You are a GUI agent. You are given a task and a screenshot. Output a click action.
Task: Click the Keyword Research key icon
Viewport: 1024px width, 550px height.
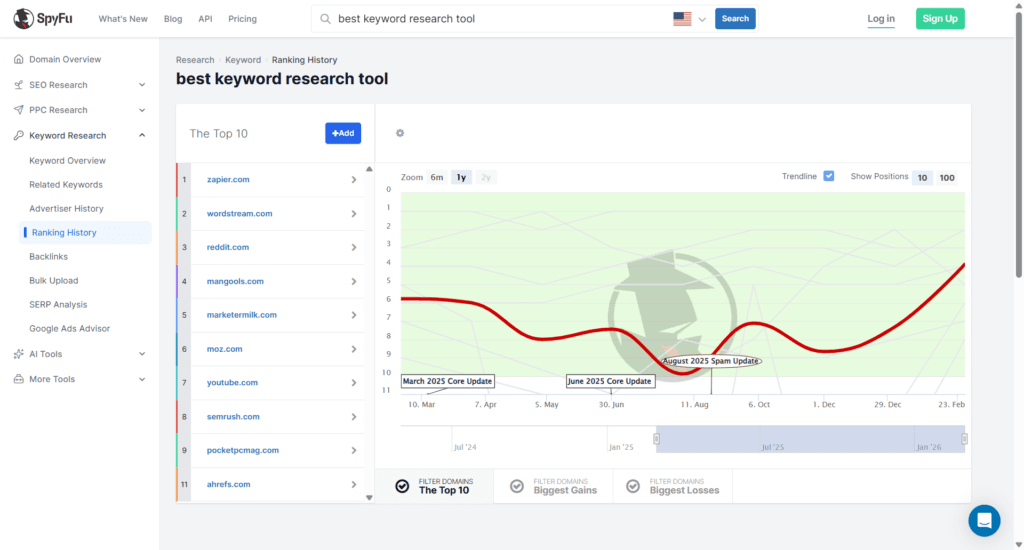[18, 135]
